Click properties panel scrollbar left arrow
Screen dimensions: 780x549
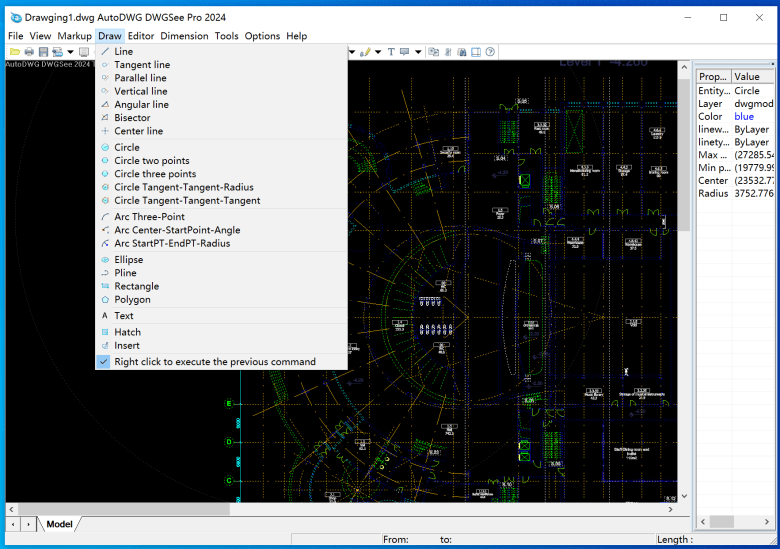click(703, 522)
